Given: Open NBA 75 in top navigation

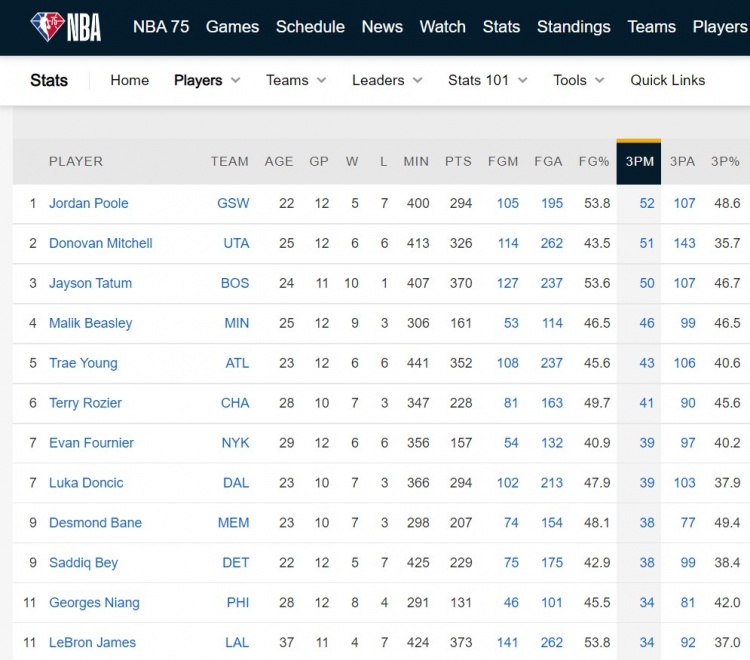Looking at the screenshot, I should point(161,27).
